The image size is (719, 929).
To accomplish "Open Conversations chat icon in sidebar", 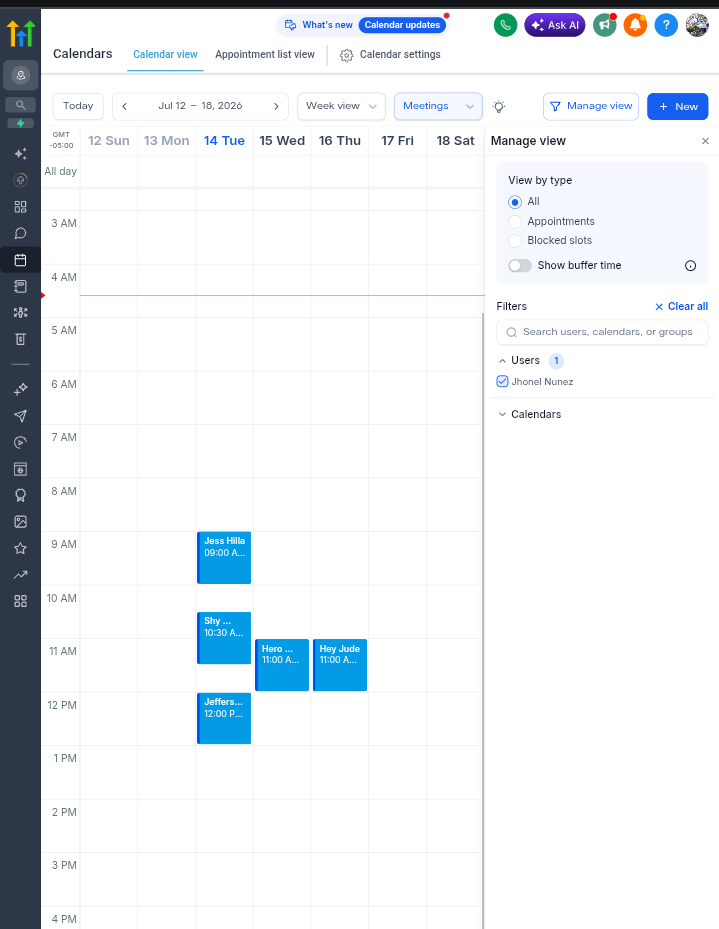I will tap(21, 233).
